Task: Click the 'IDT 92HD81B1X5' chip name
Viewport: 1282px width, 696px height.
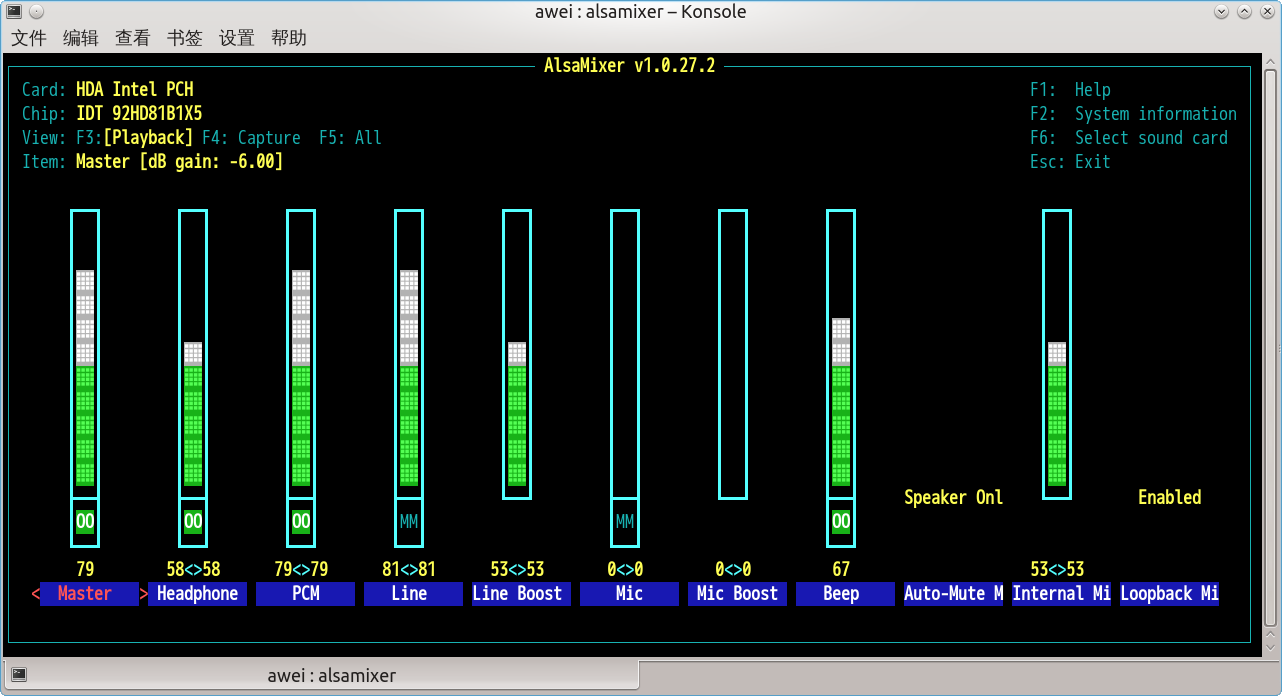Action: 139,113
